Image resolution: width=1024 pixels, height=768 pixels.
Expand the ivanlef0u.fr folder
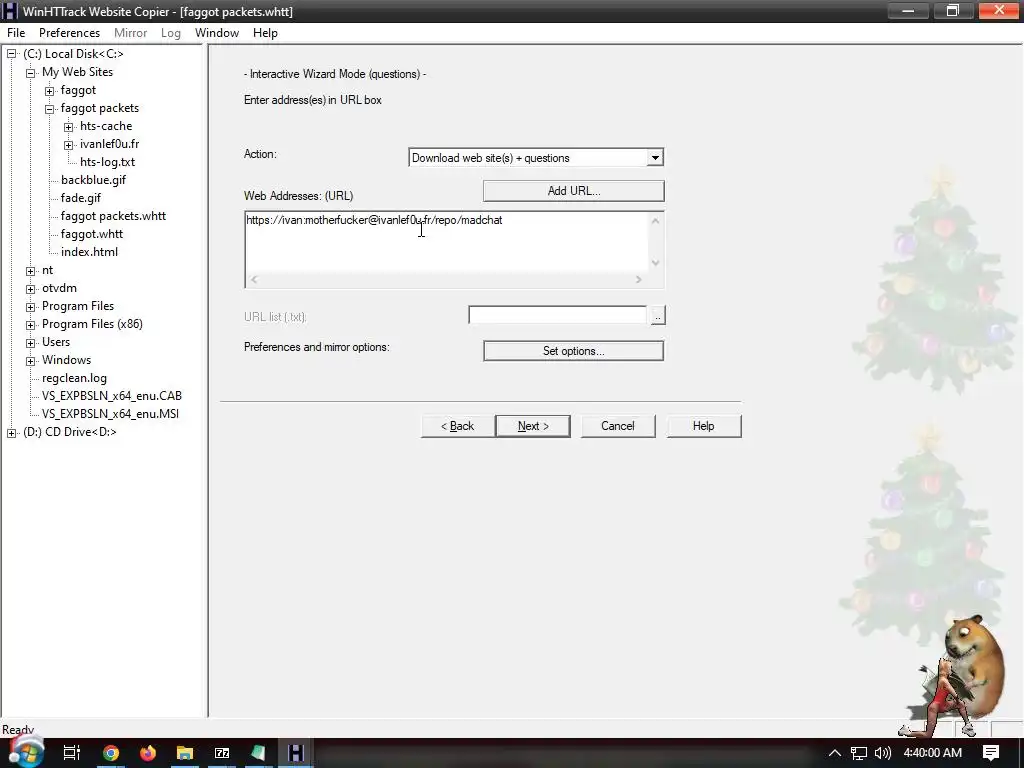69,145
